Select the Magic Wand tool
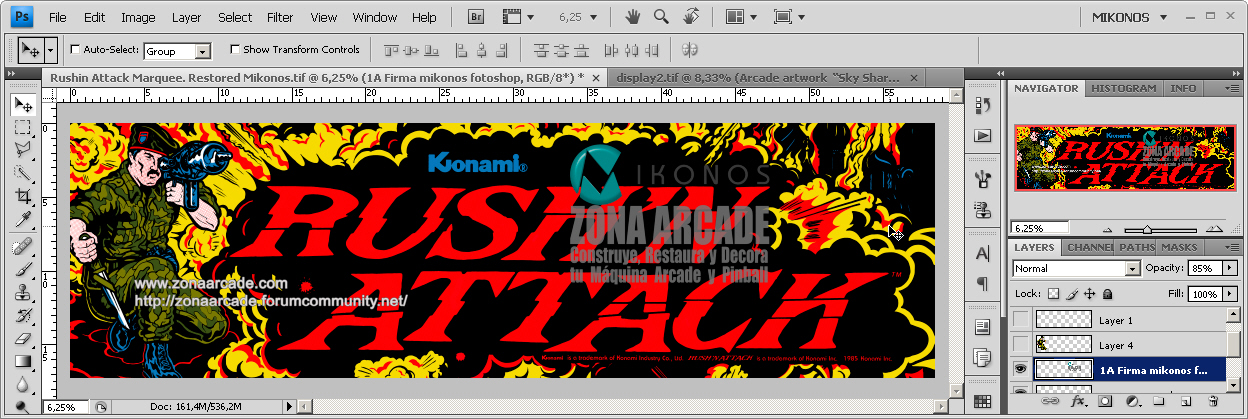Image resolution: width=1248 pixels, height=419 pixels. tap(22, 173)
